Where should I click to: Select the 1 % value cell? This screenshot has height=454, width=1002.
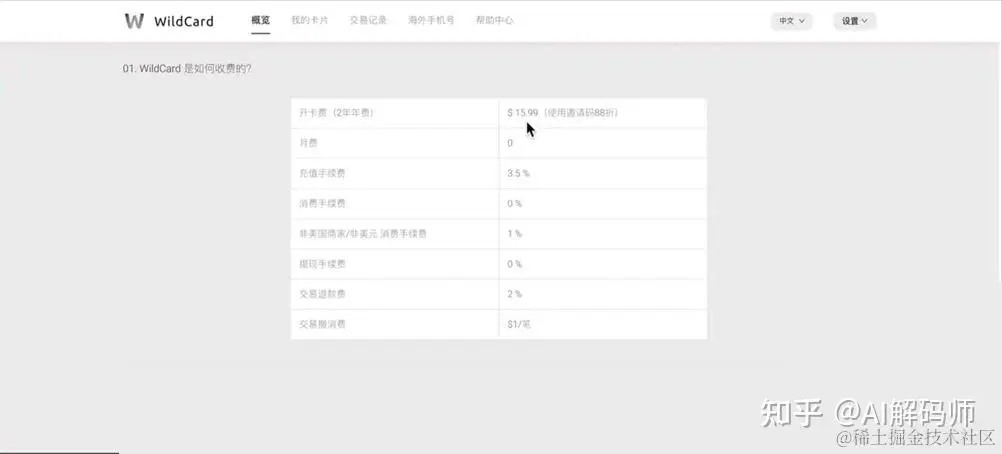coord(603,234)
